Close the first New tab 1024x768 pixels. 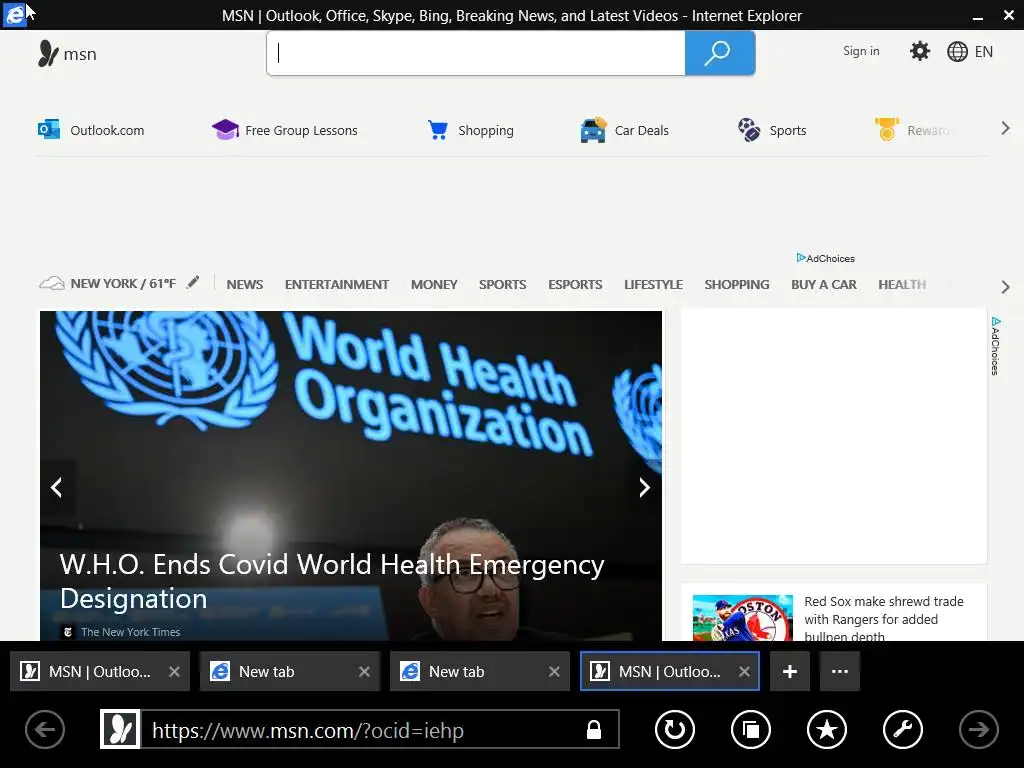point(364,671)
